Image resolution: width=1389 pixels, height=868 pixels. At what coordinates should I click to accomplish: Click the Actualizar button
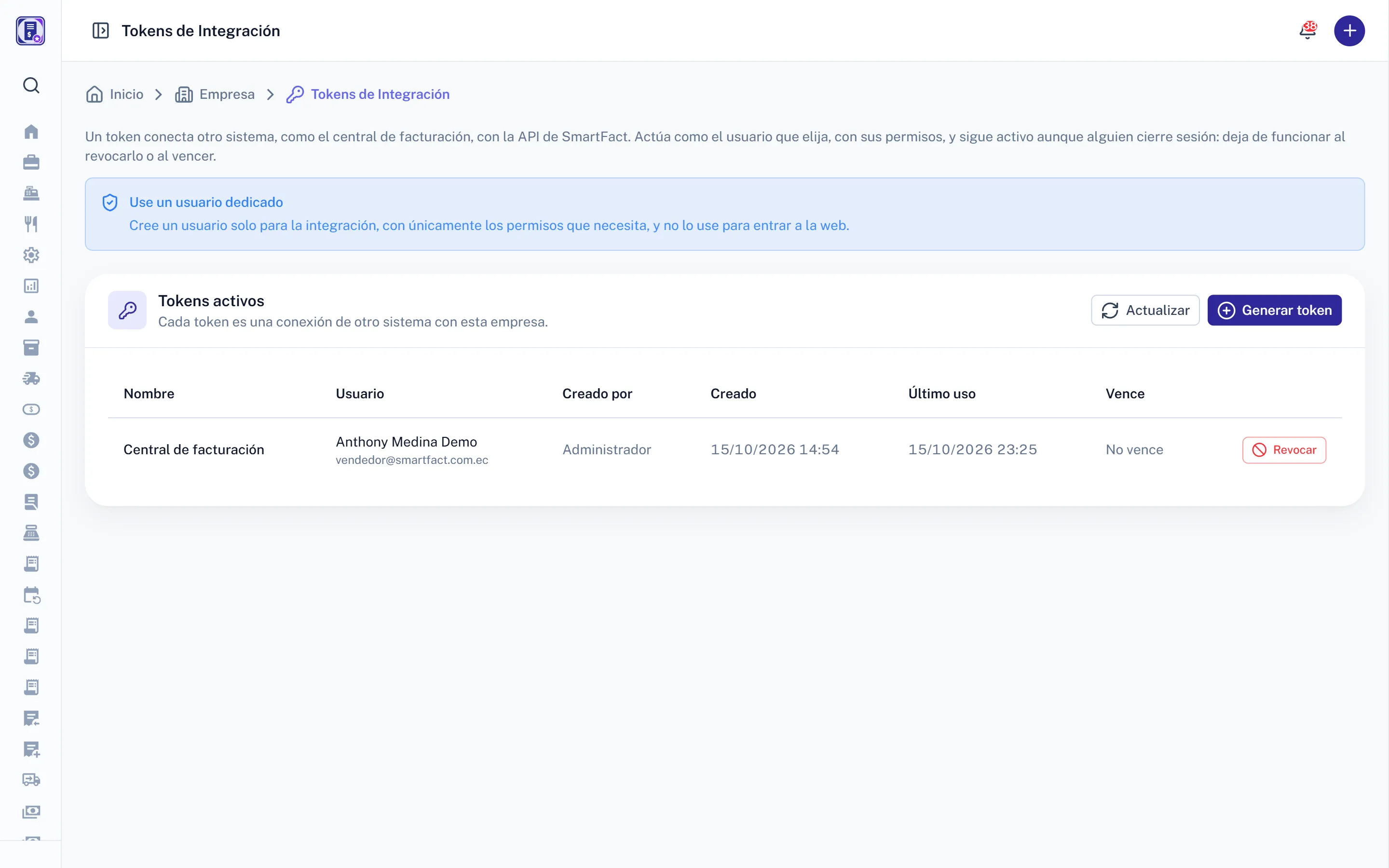pos(1145,310)
